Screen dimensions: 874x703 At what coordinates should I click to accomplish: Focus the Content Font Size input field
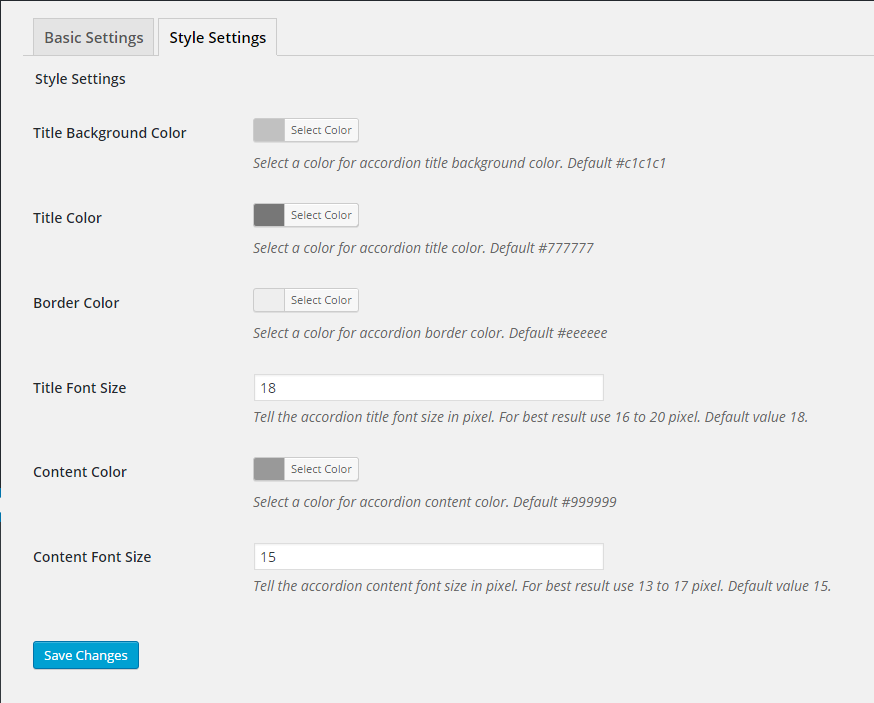pos(429,556)
